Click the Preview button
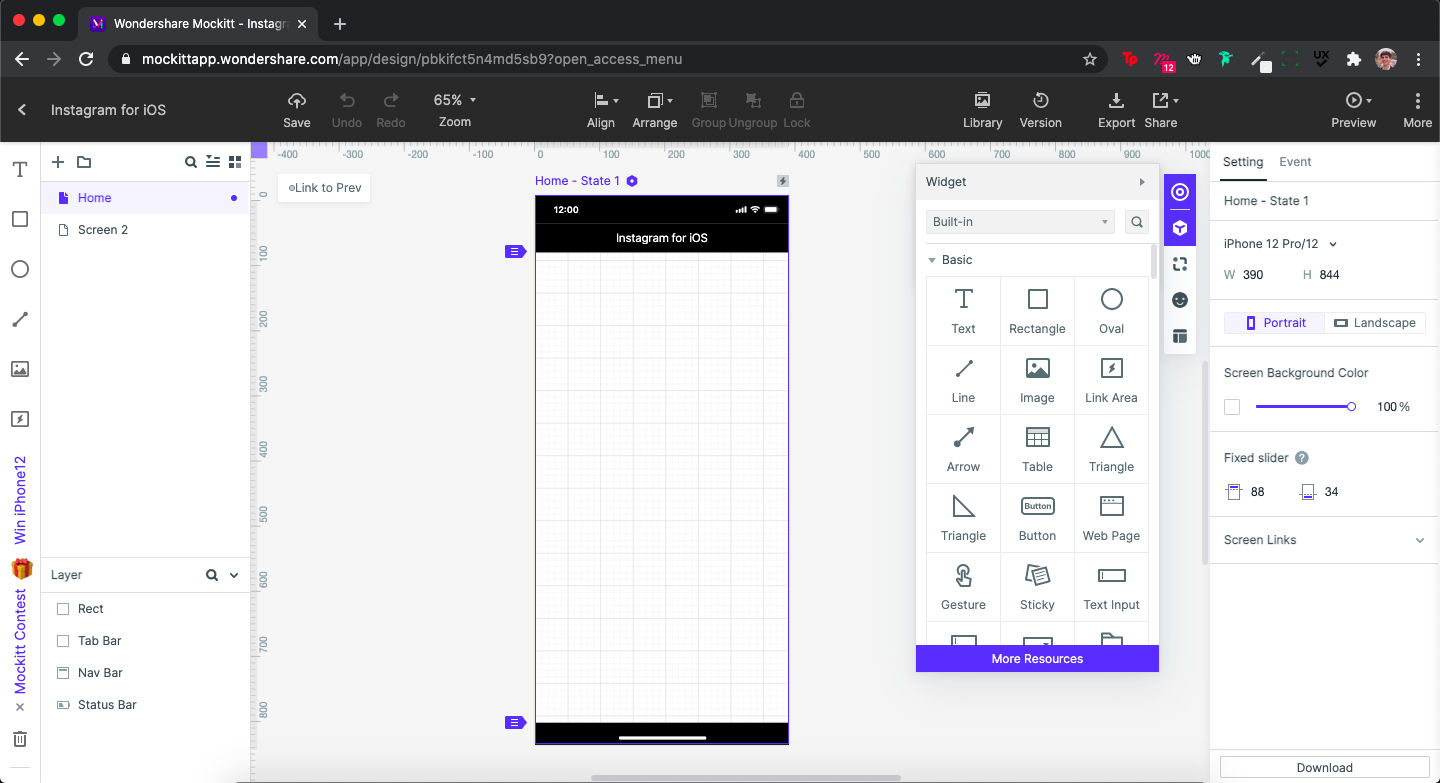The image size is (1440, 783). [1354, 110]
